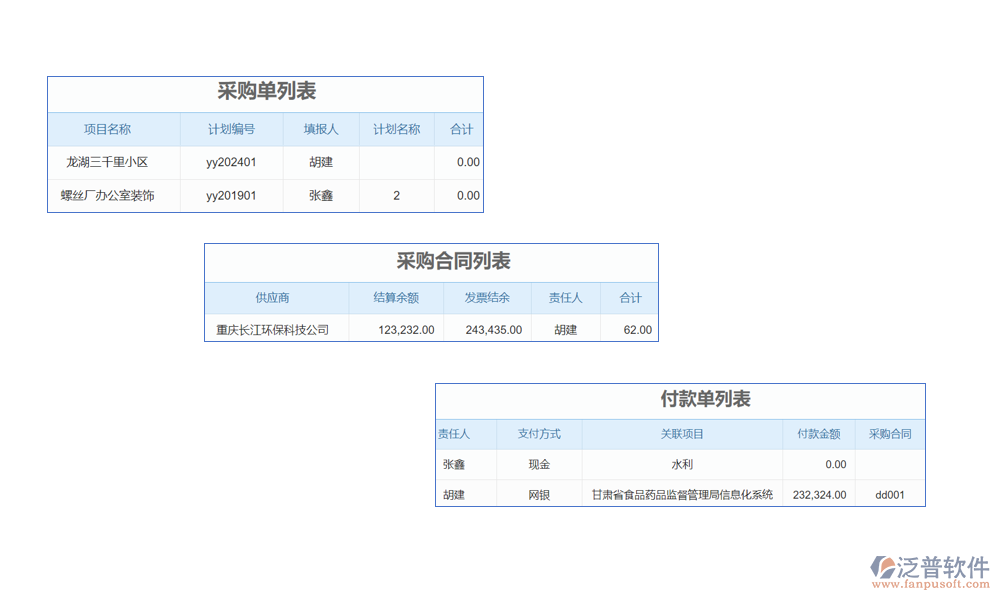Select the 关联项目 column header

point(682,434)
